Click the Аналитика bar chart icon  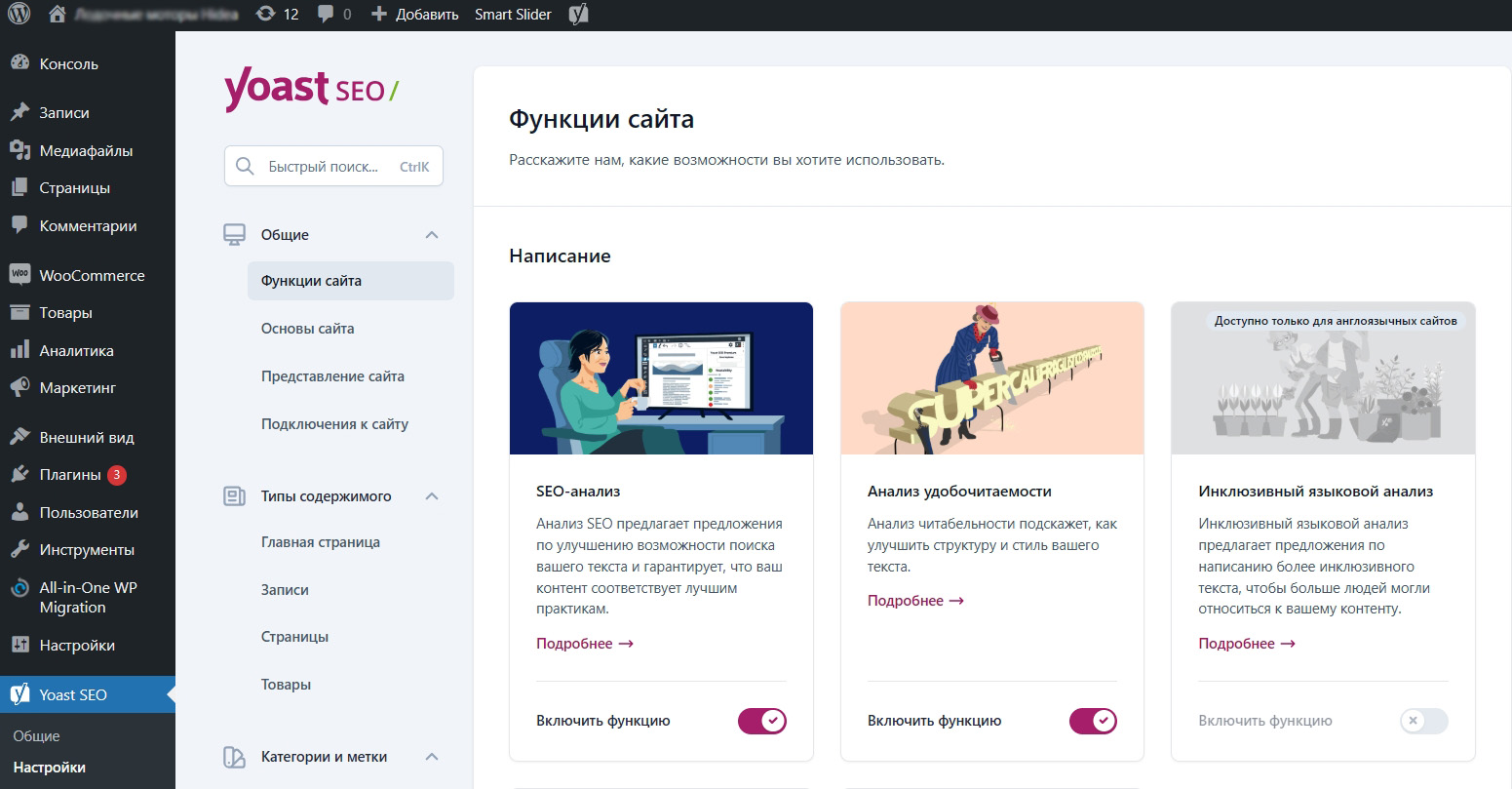[x=19, y=350]
